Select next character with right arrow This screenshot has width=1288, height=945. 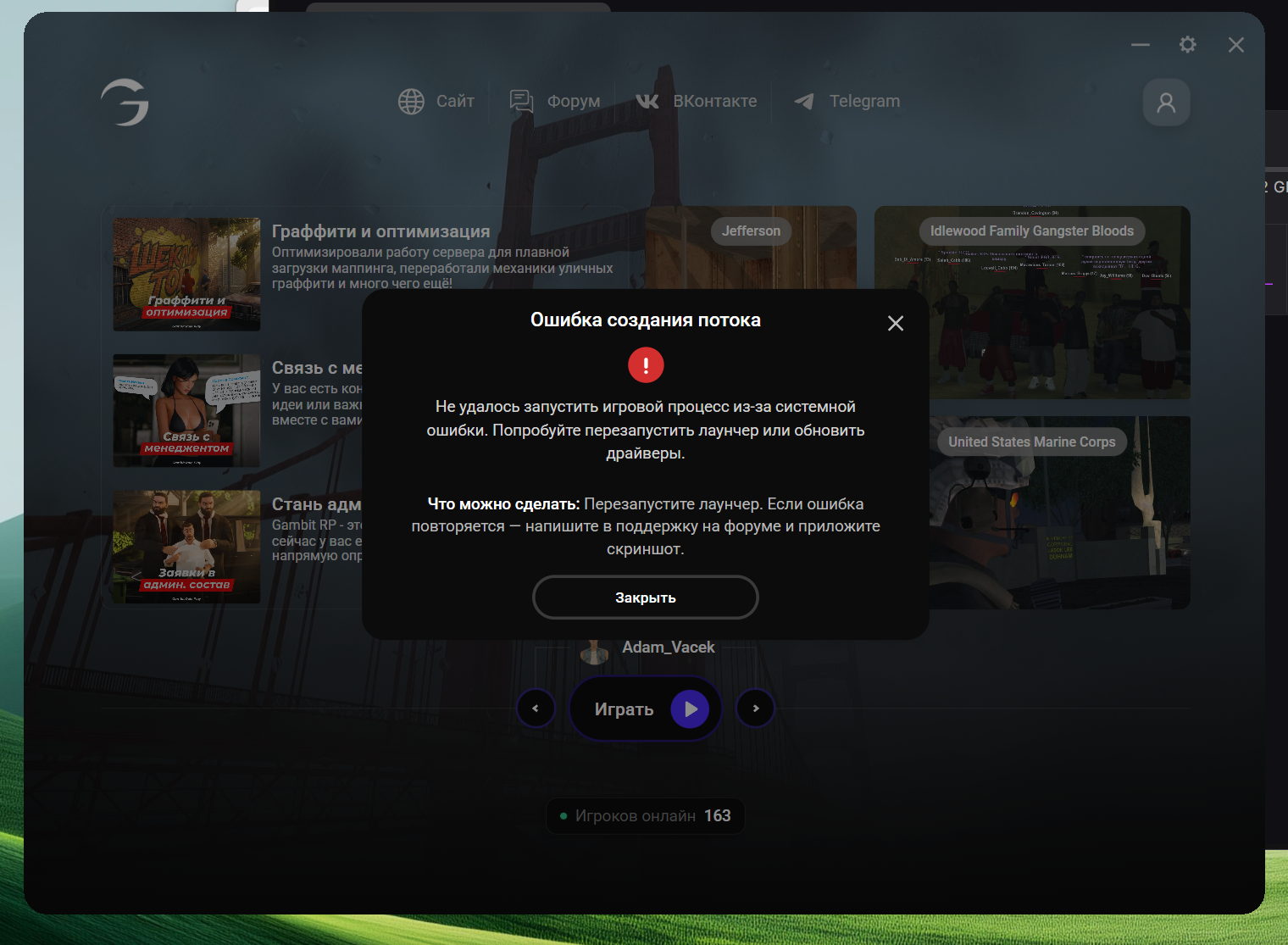[756, 709]
